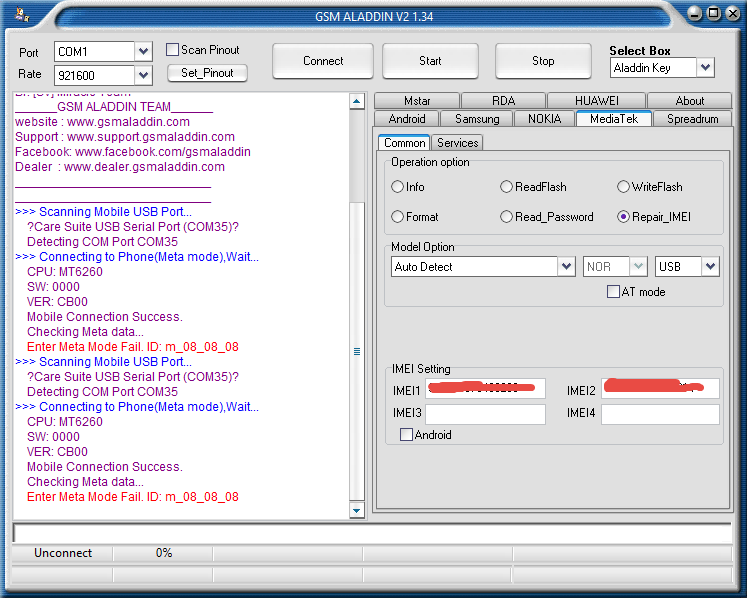The width and height of the screenshot is (747, 598).
Task: Click the Unconnect status bar entry
Action: point(63,553)
